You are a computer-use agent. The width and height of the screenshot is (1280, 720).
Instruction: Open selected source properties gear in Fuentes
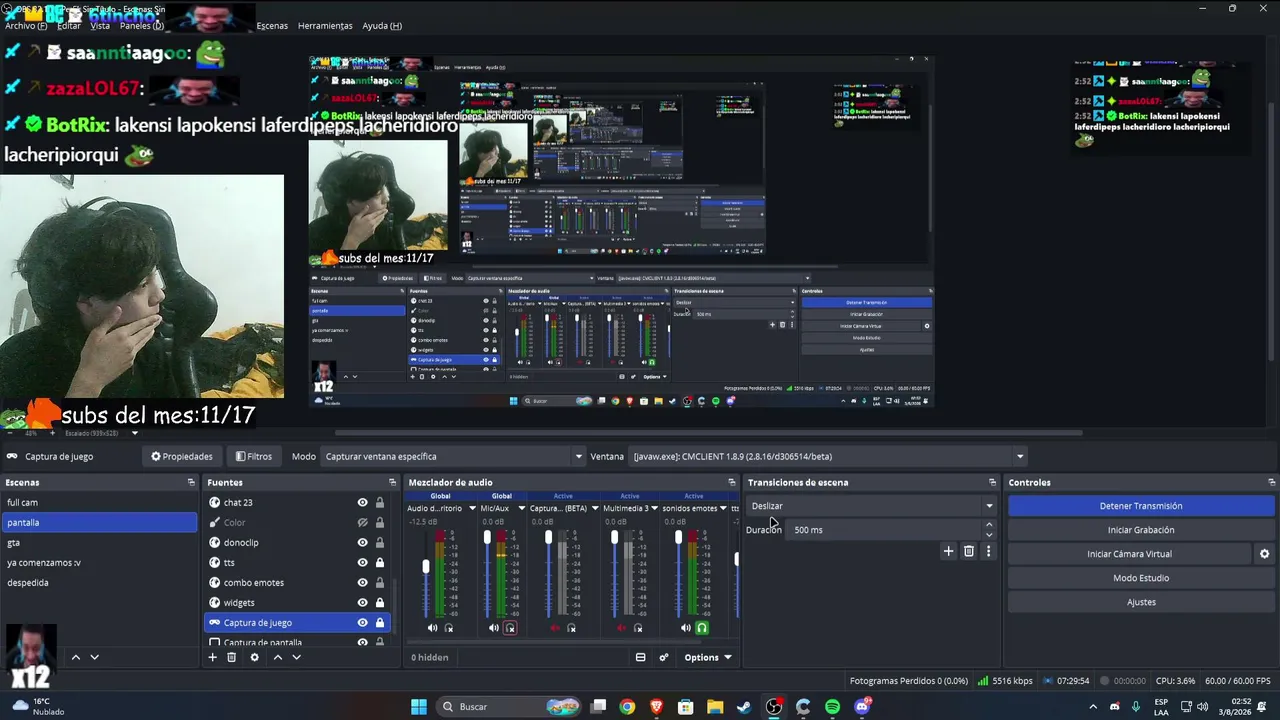[254, 657]
